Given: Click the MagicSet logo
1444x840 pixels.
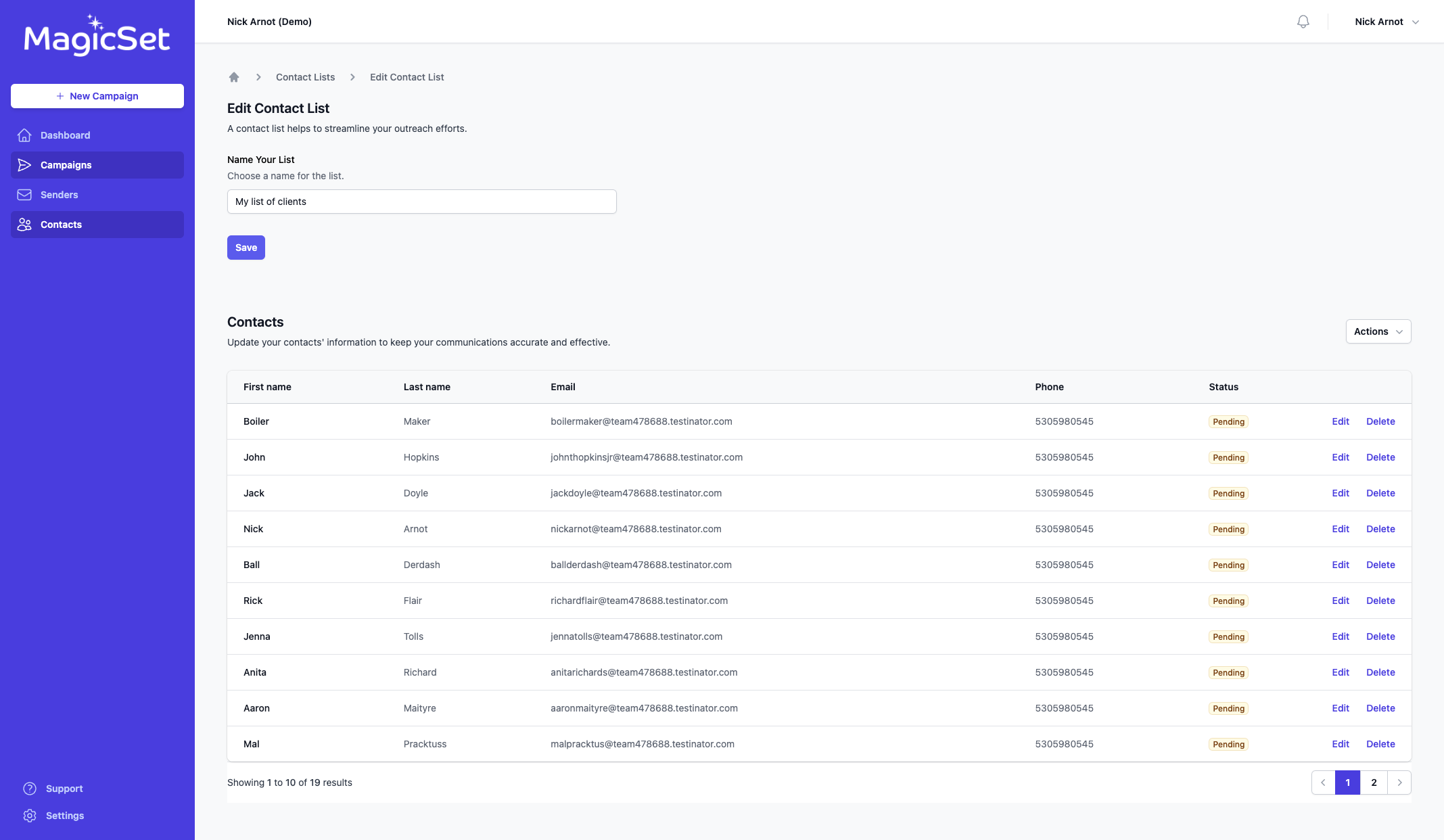Looking at the screenshot, I should tap(97, 36).
